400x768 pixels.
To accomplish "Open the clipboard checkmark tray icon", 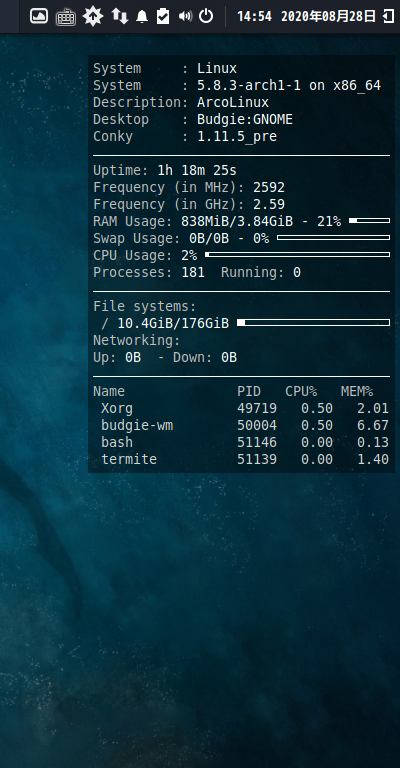I will click(x=163, y=16).
